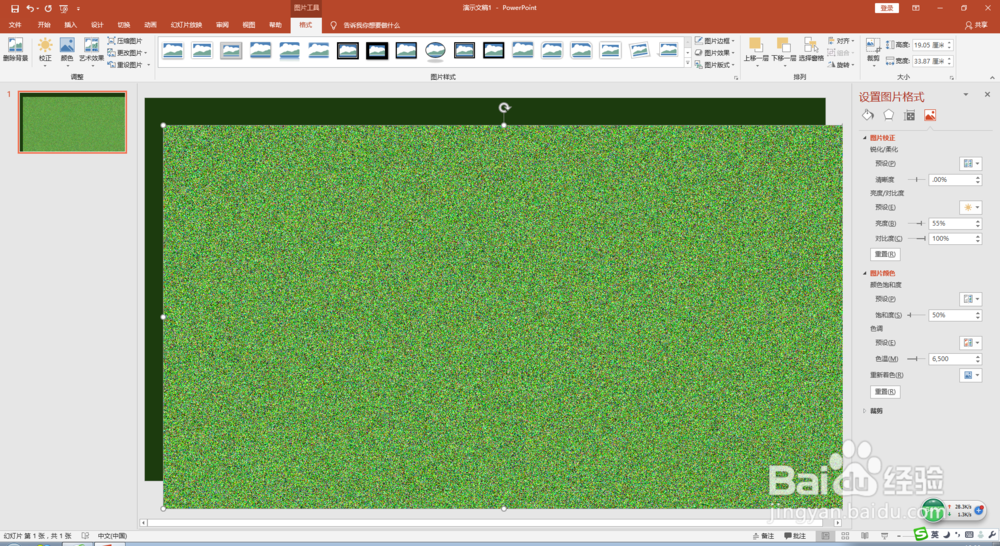The height and width of the screenshot is (546, 1000).
Task: Close the Format Picture pane
Action: (x=987, y=94)
